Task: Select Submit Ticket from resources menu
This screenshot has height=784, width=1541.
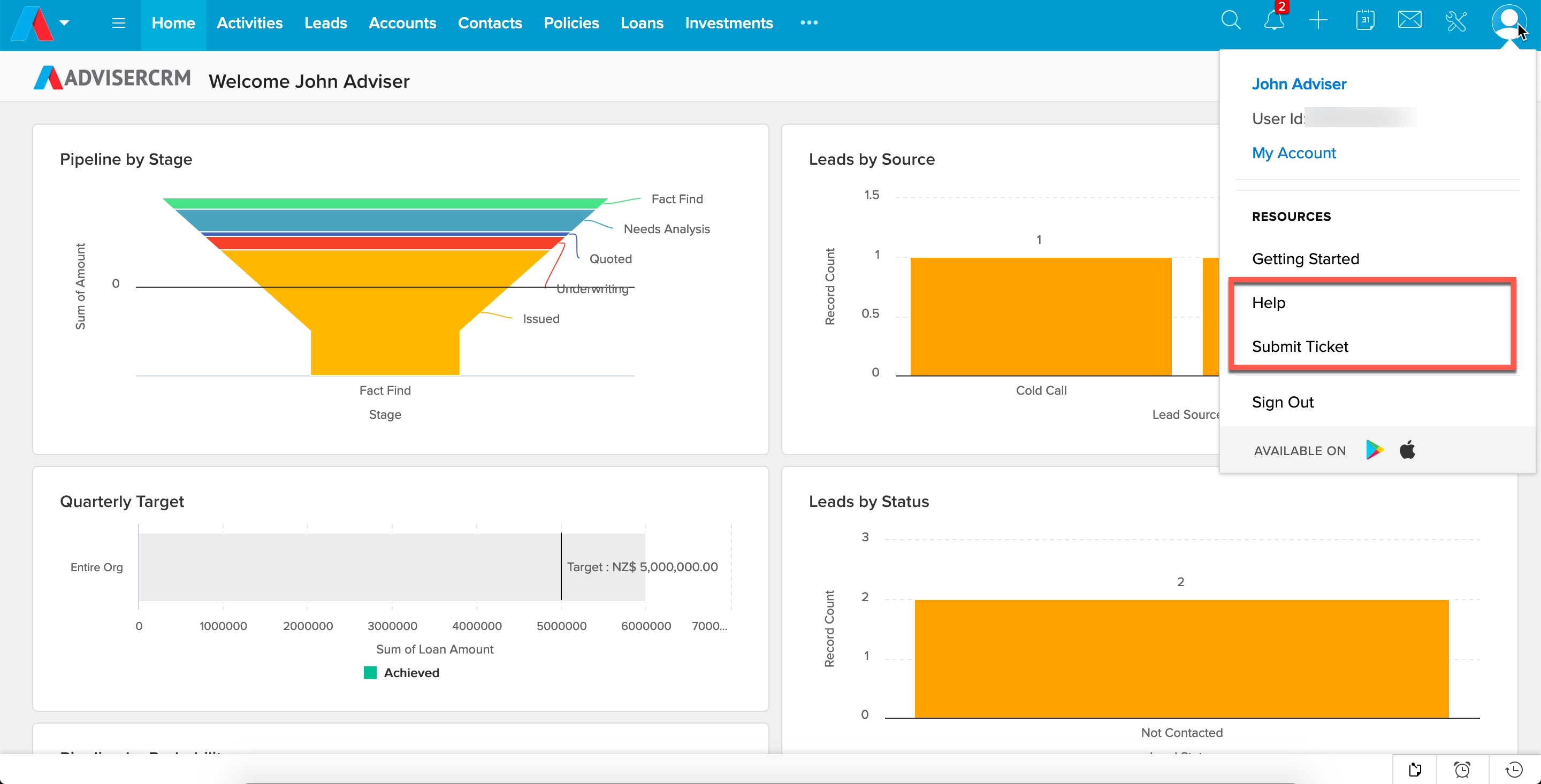Action: [1299, 347]
